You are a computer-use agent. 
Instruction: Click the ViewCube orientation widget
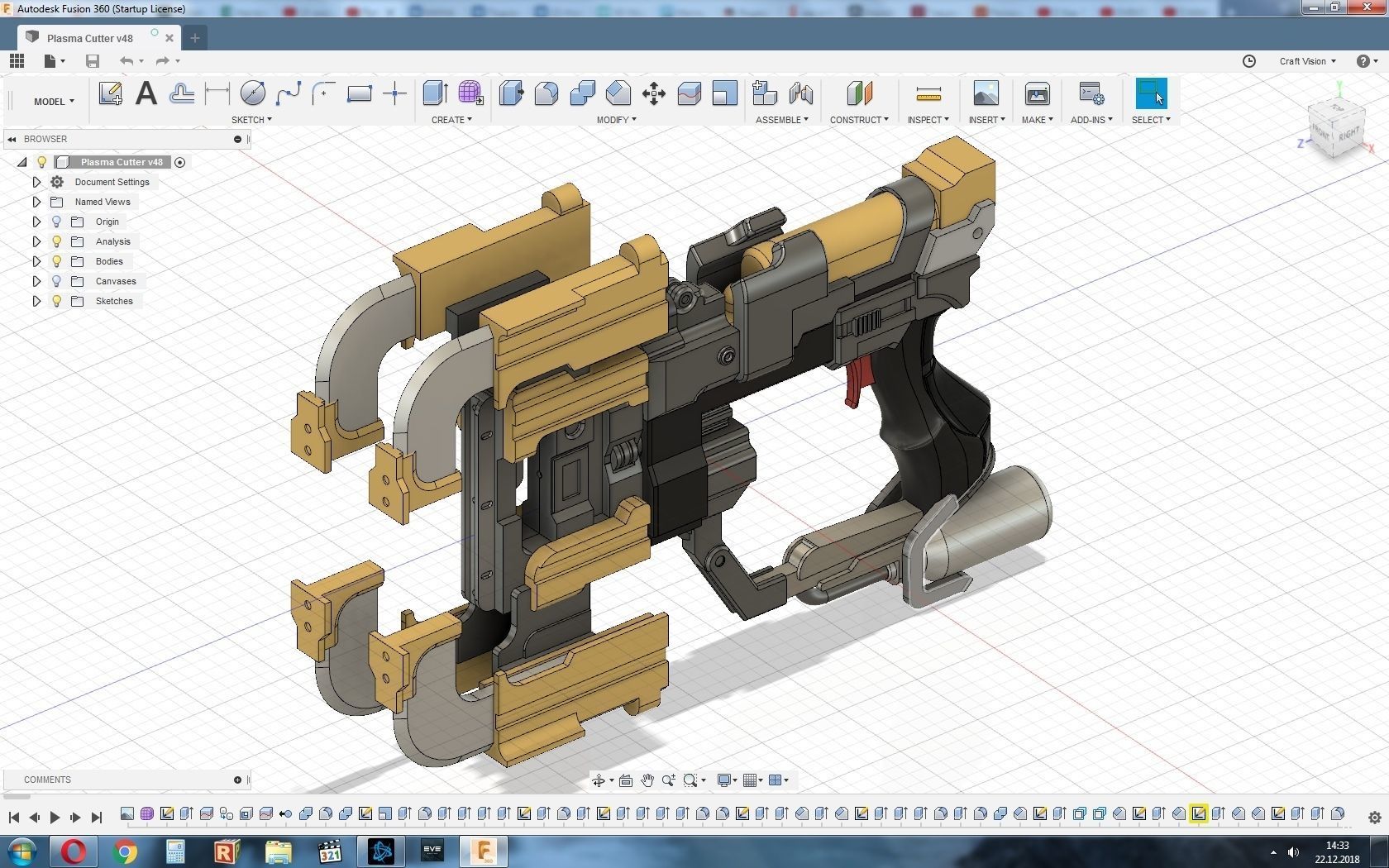tap(1338, 127)
